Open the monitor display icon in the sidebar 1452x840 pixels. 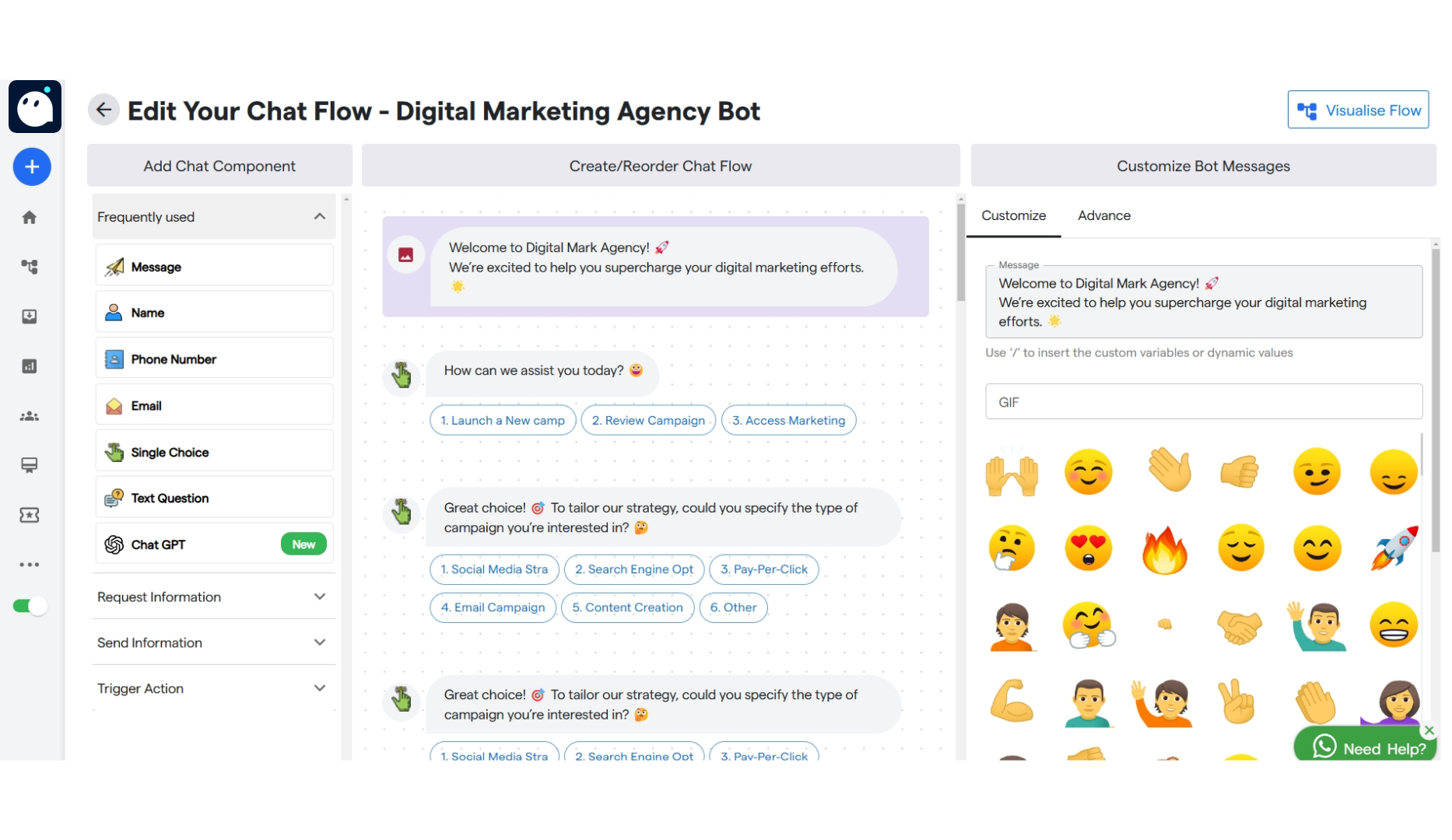(x=30, y=465)
